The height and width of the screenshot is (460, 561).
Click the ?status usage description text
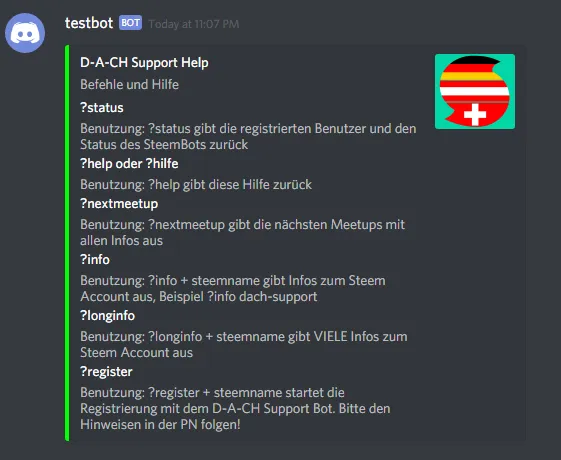[248, 137]
